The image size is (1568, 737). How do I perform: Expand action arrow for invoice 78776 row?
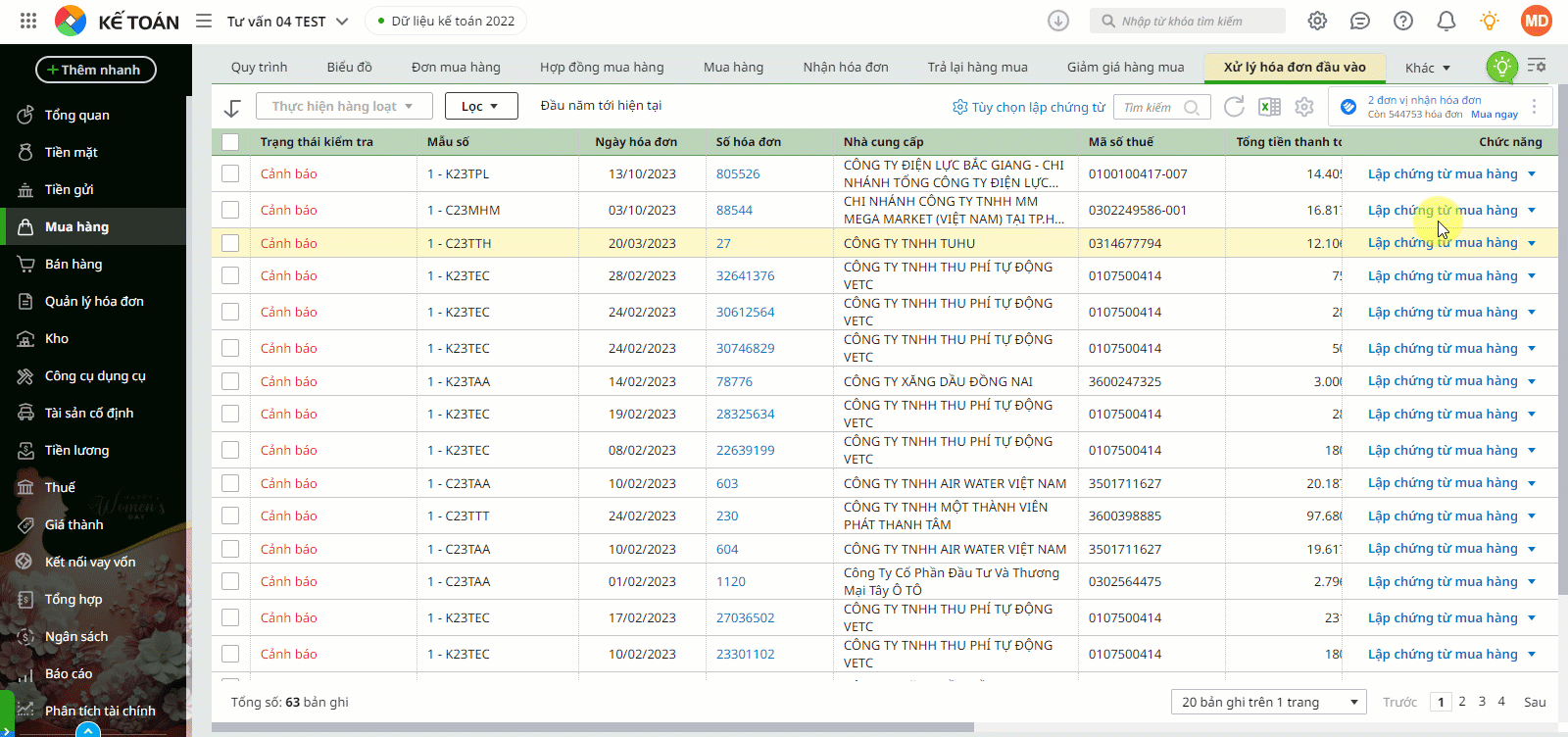pos(1532,381)
